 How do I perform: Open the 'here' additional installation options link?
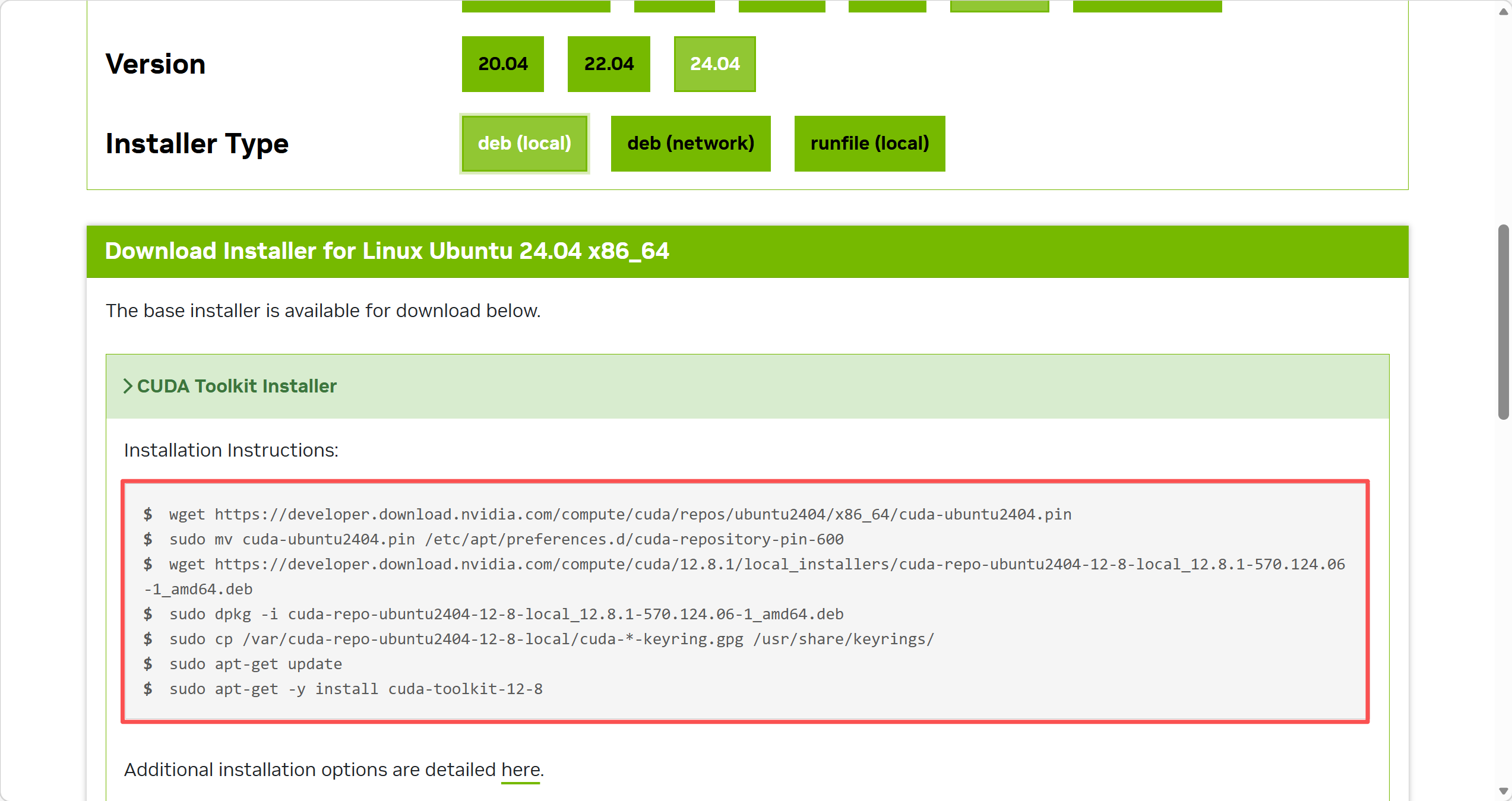520,770
